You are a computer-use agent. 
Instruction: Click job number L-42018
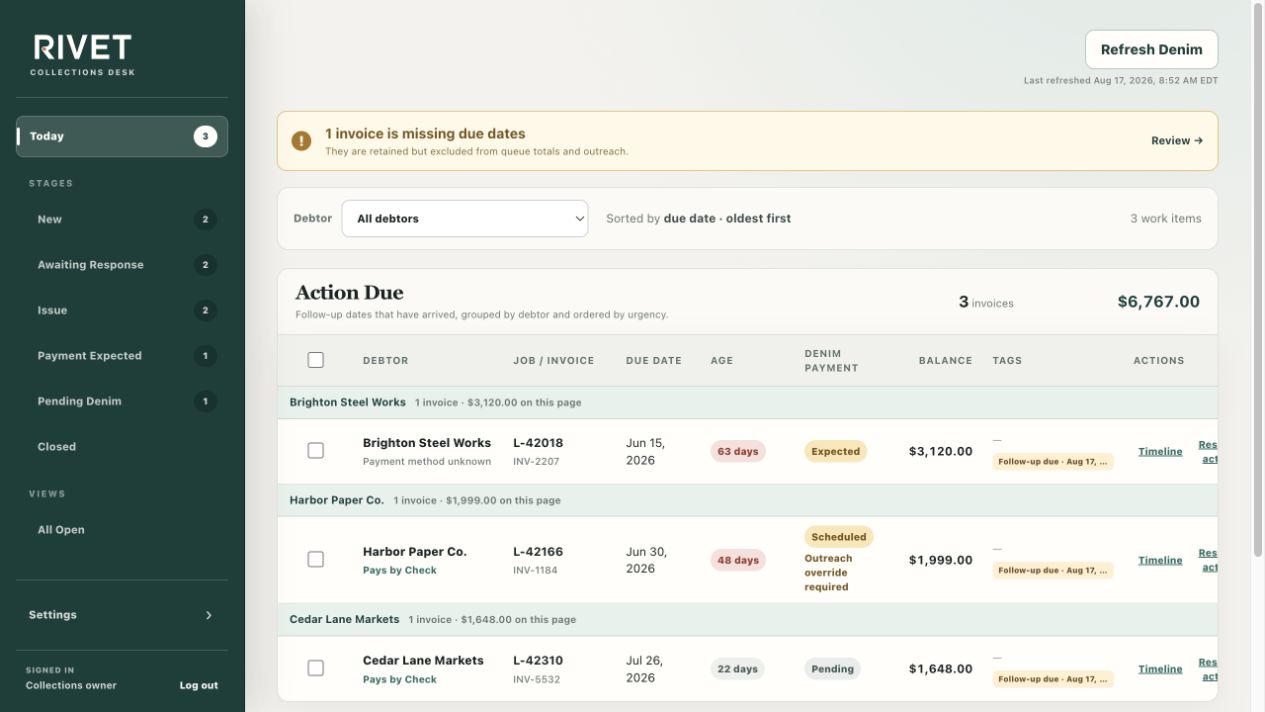coord(538,443)
